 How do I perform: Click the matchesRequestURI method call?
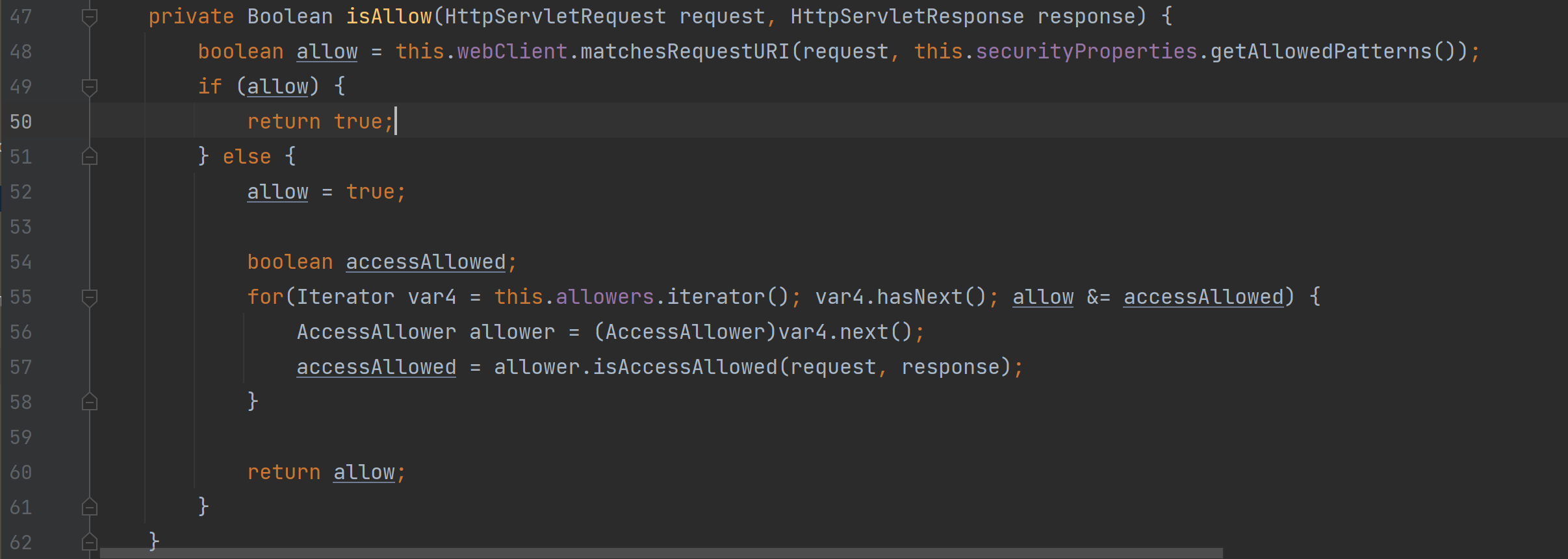click(684, 52)
